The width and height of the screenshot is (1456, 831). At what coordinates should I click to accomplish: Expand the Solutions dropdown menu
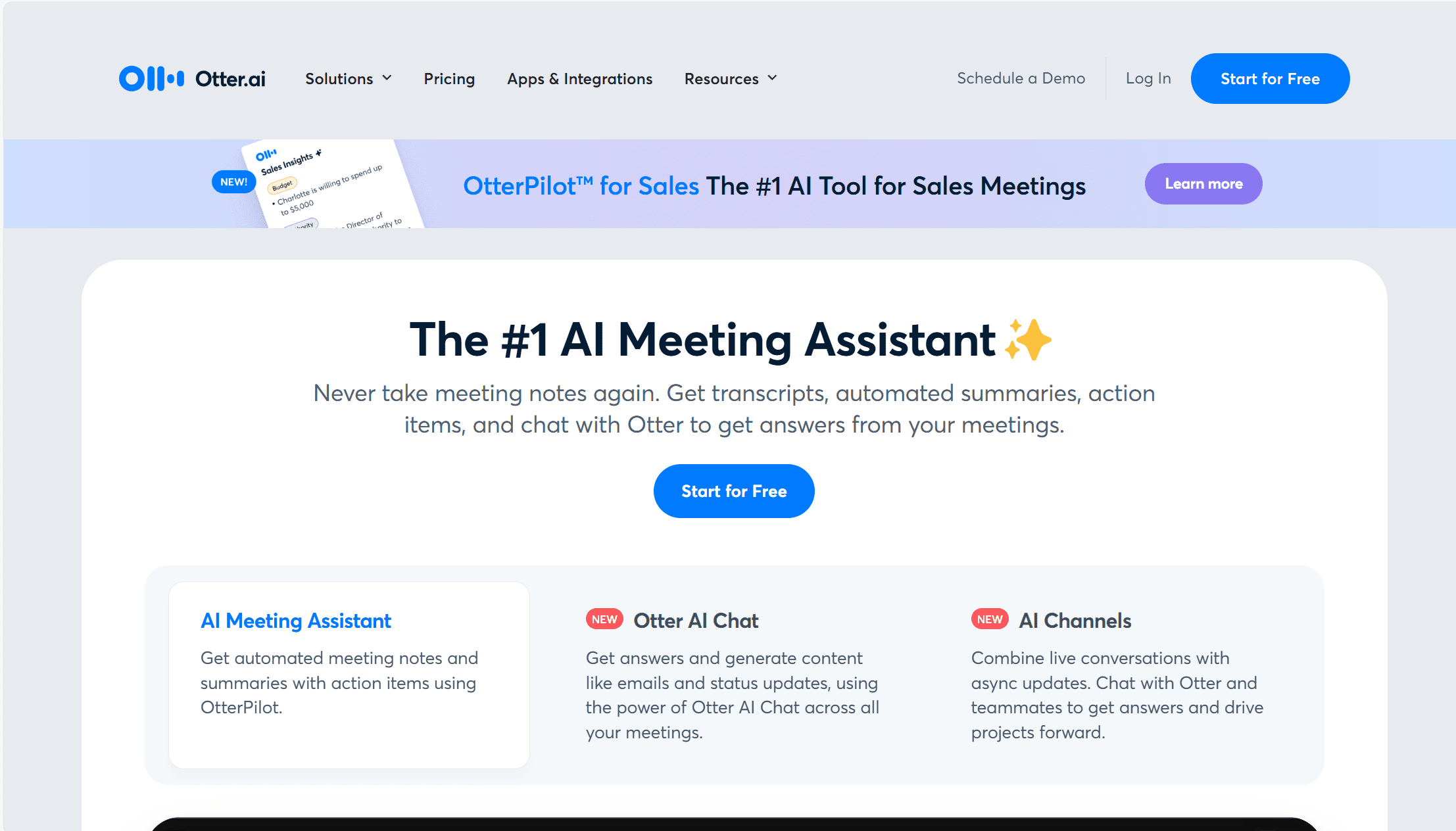pos(349,78)
